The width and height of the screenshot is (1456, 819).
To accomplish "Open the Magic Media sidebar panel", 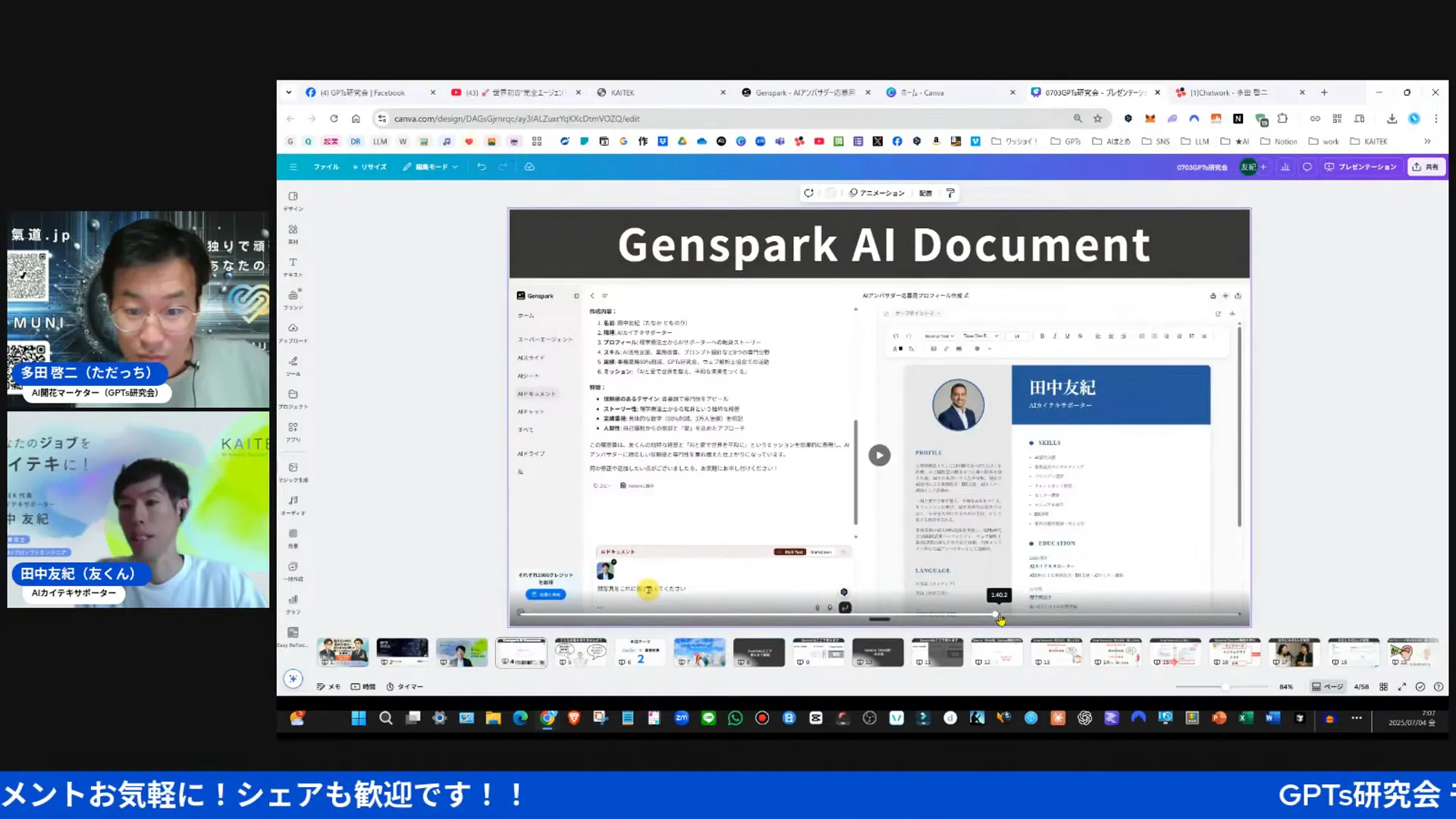I will click(x=293, y=472).
